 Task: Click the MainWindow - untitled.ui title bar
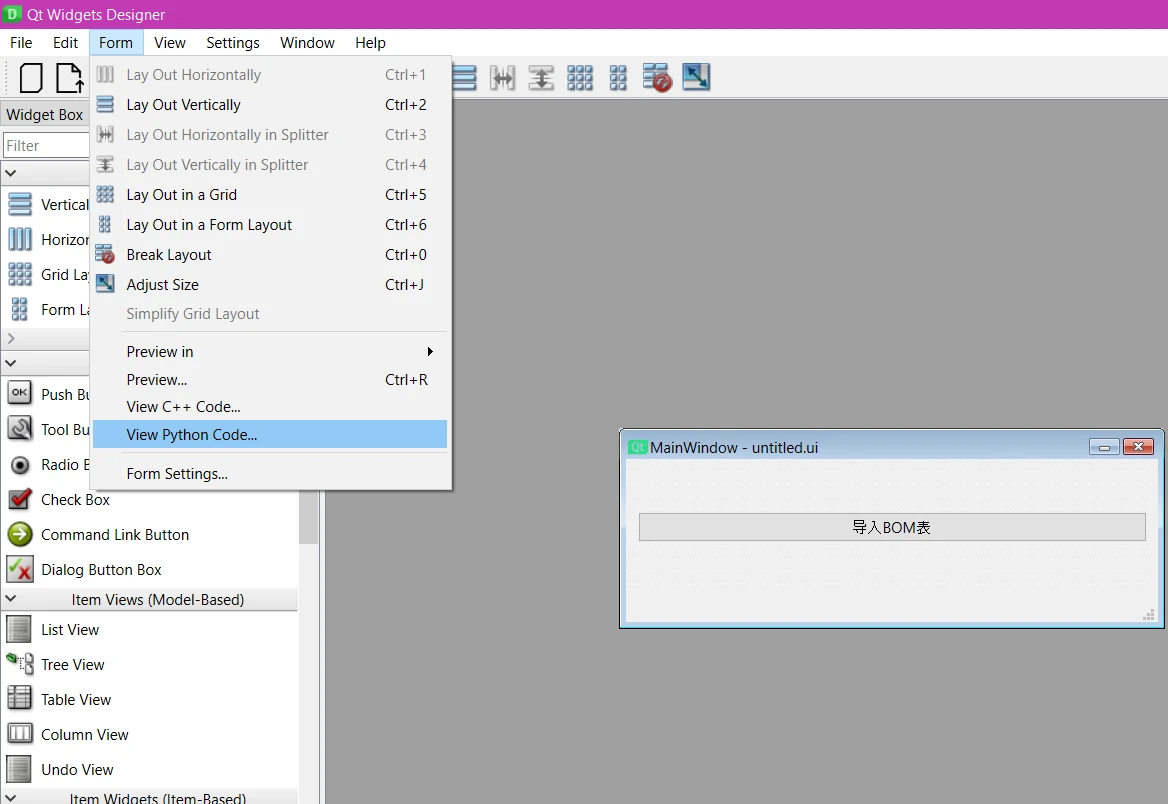(x=857, y=447)
